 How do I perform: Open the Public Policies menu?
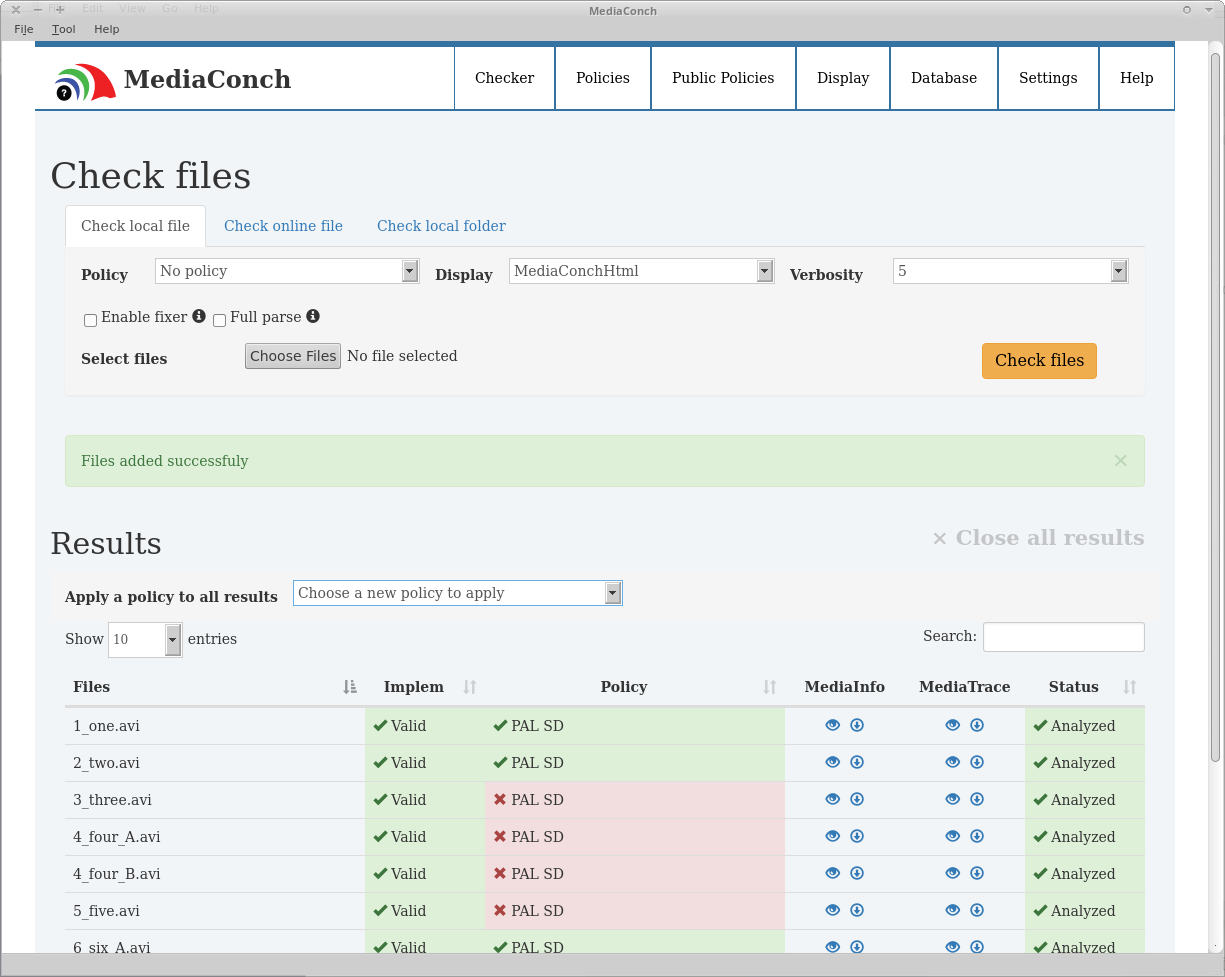(723, 78)
